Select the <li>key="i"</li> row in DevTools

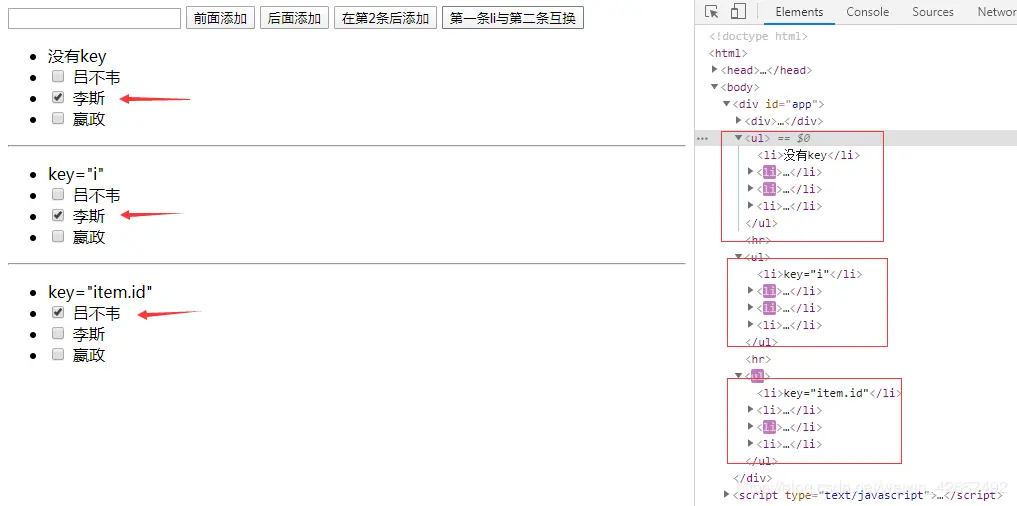coord(810,274)
